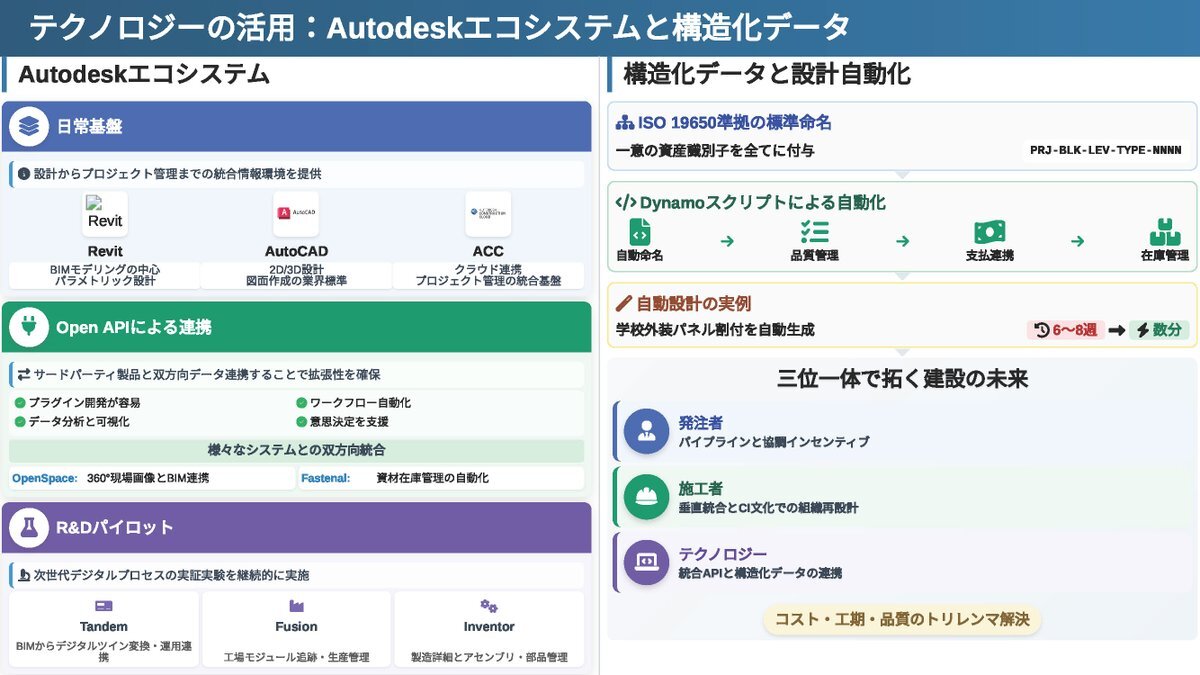Click the gears icon above Inventor
The width and height of the screenshot is (1200, 675).
point(489,606)
